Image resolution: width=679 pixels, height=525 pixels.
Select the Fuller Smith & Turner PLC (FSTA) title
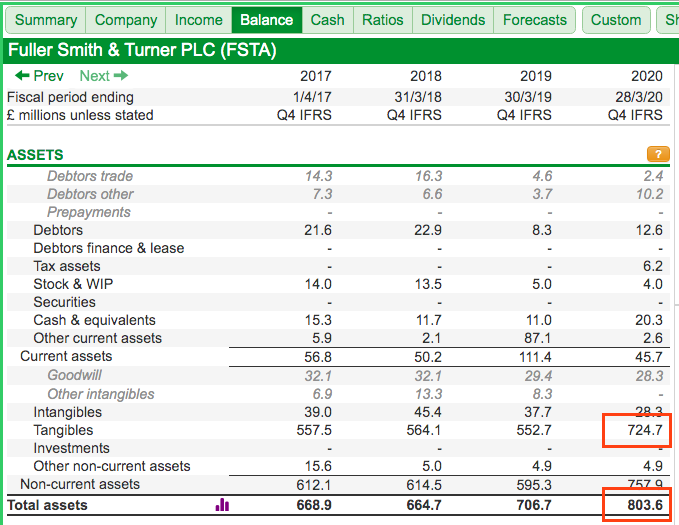142,50
